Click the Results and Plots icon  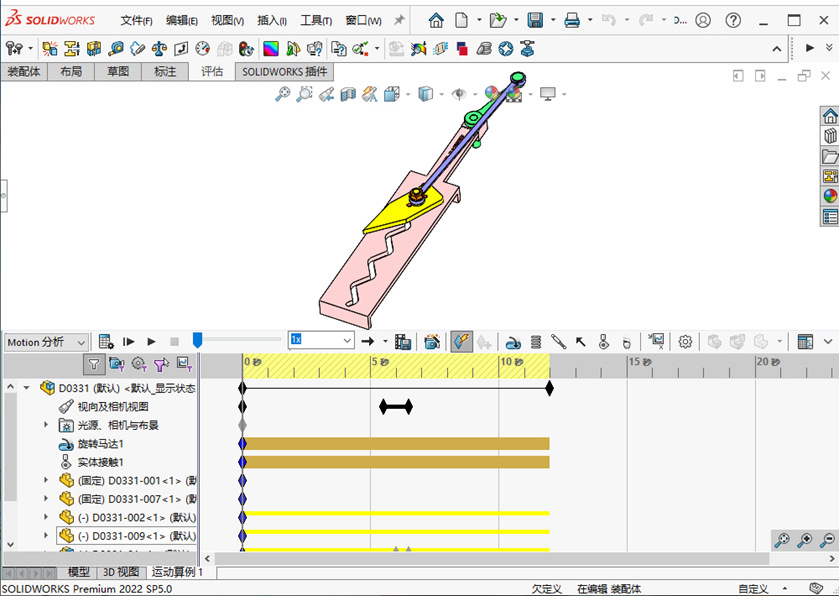pyautogui.click(x=656, y=341)
